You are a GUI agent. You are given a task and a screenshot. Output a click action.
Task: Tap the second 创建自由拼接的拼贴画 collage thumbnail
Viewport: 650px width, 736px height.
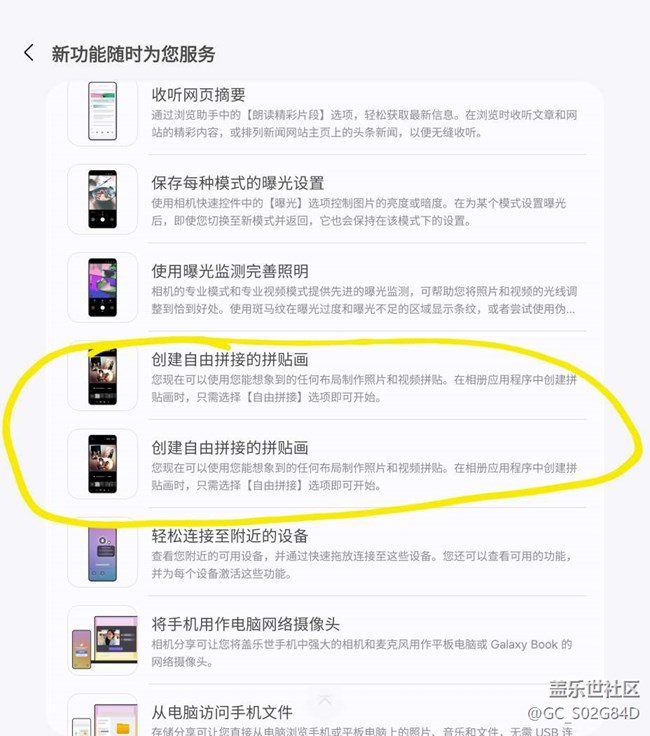coord(102,464)
